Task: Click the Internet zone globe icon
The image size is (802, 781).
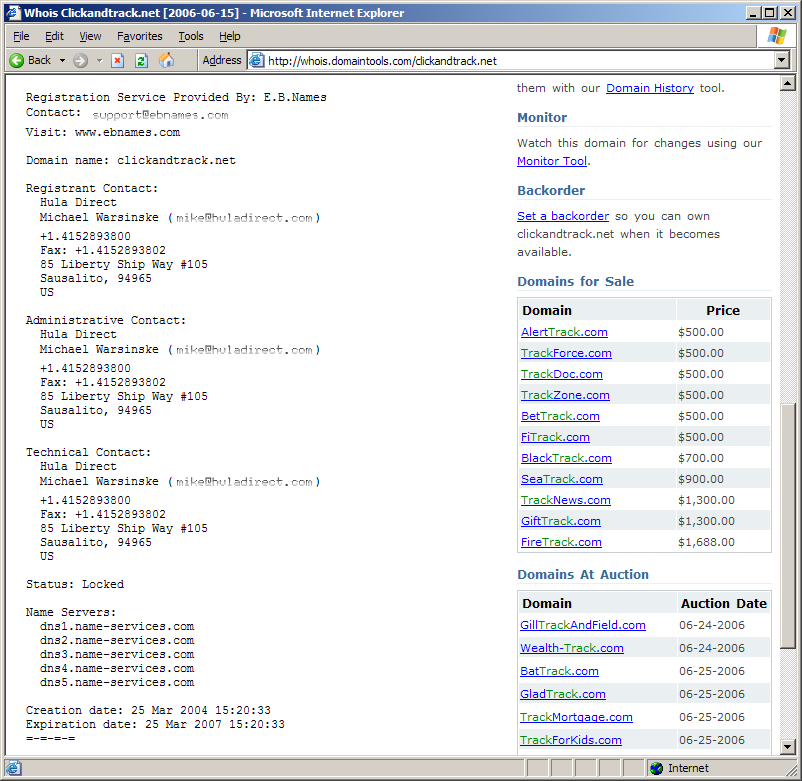Action: pos(656,768)
